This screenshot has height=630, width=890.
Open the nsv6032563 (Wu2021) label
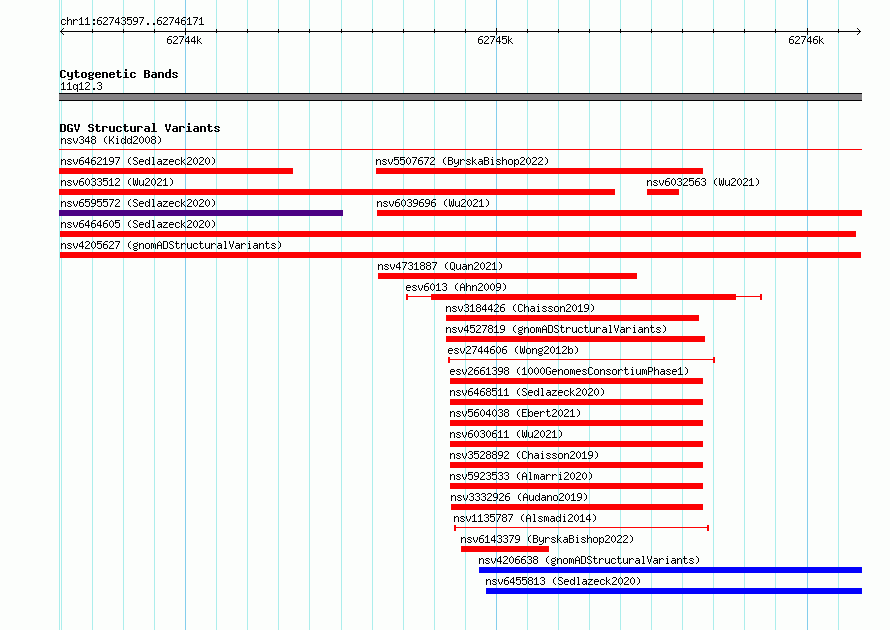click(703, 182)
